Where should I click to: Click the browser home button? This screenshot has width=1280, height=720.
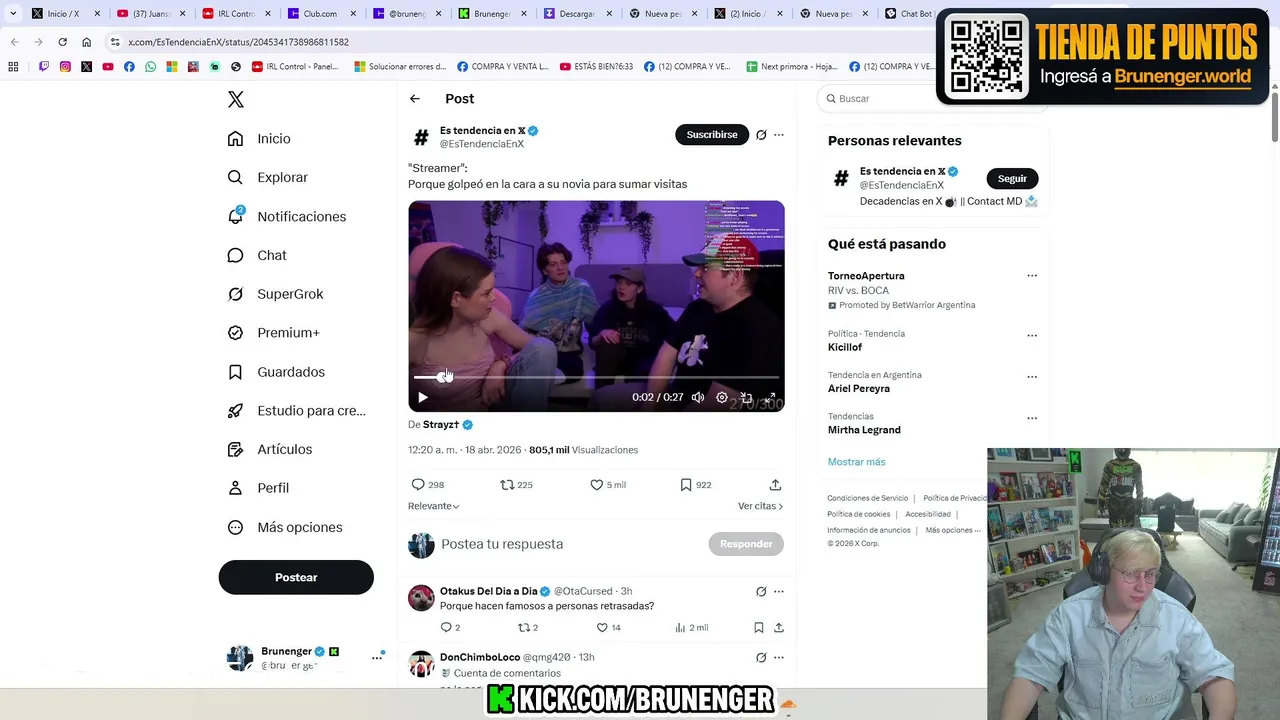point(86,42)
